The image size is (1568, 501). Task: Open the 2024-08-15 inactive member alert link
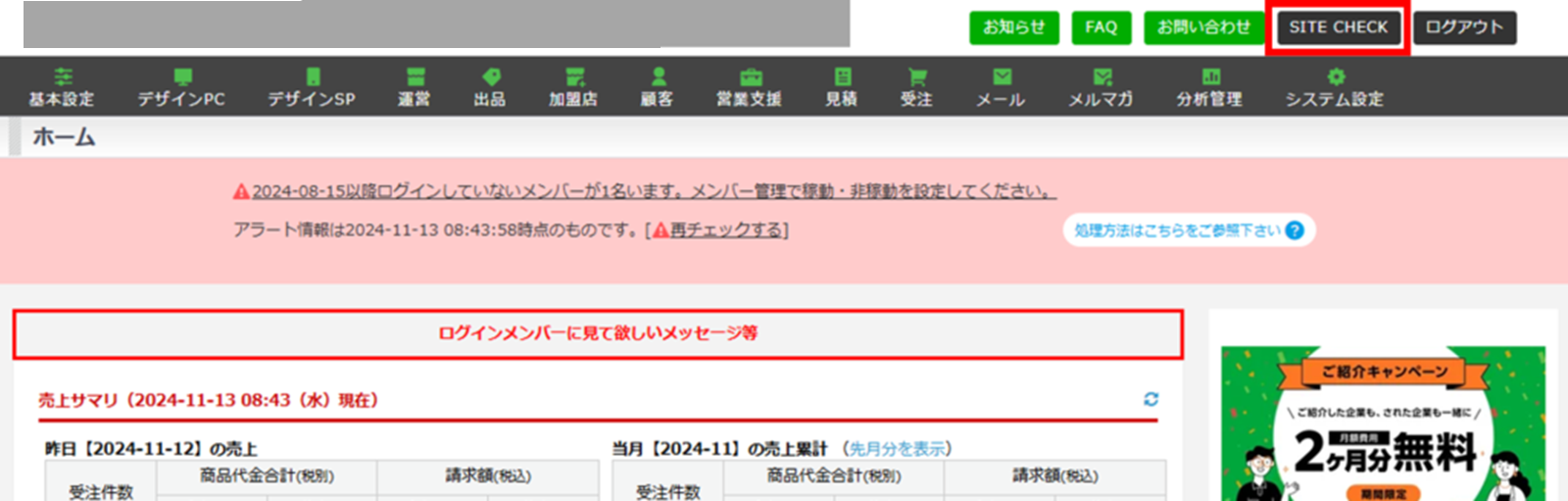654,191
